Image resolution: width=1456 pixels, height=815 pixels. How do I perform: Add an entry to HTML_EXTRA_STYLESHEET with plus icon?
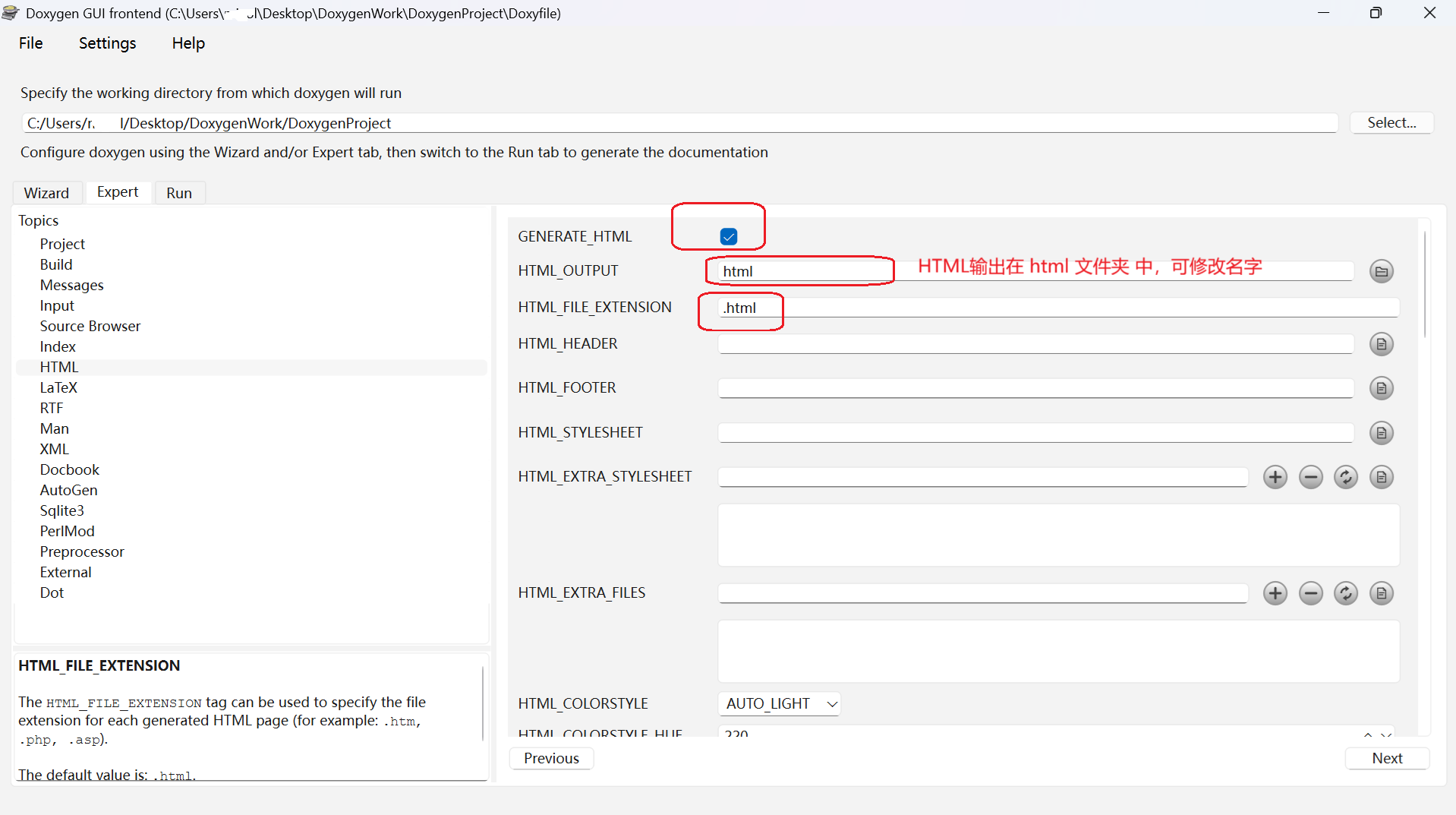pos(1275,477)
